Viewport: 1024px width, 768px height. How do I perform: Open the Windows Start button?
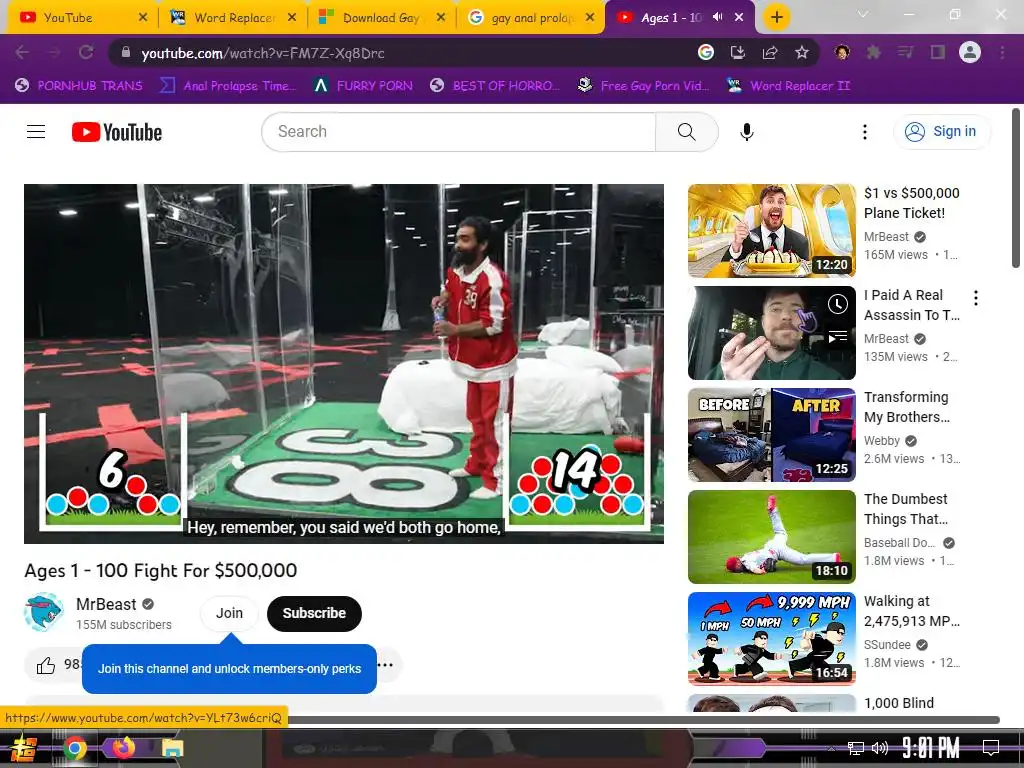click(x=24, y=748)
